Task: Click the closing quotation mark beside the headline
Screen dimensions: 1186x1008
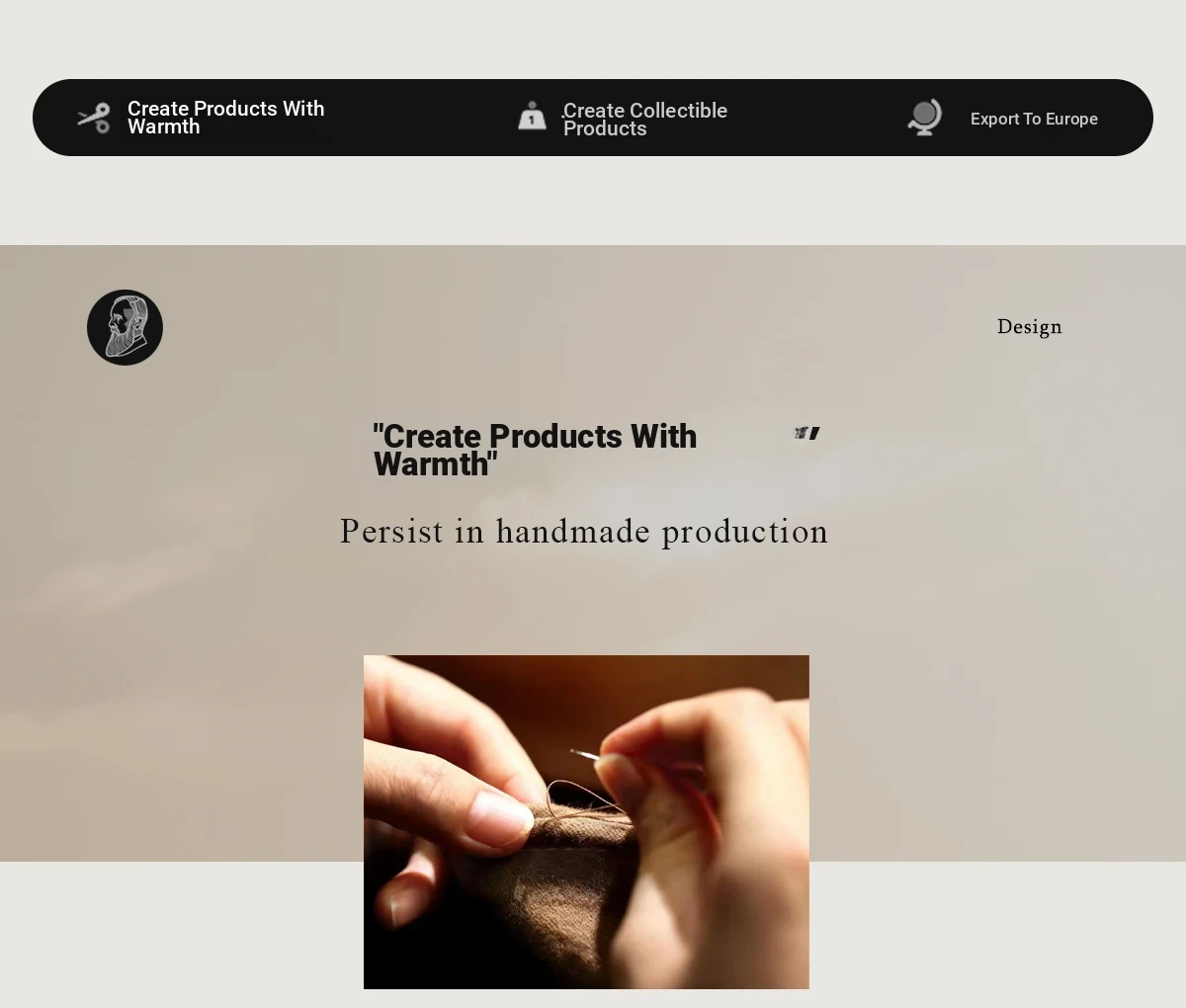Action: (x=807, y=433)
